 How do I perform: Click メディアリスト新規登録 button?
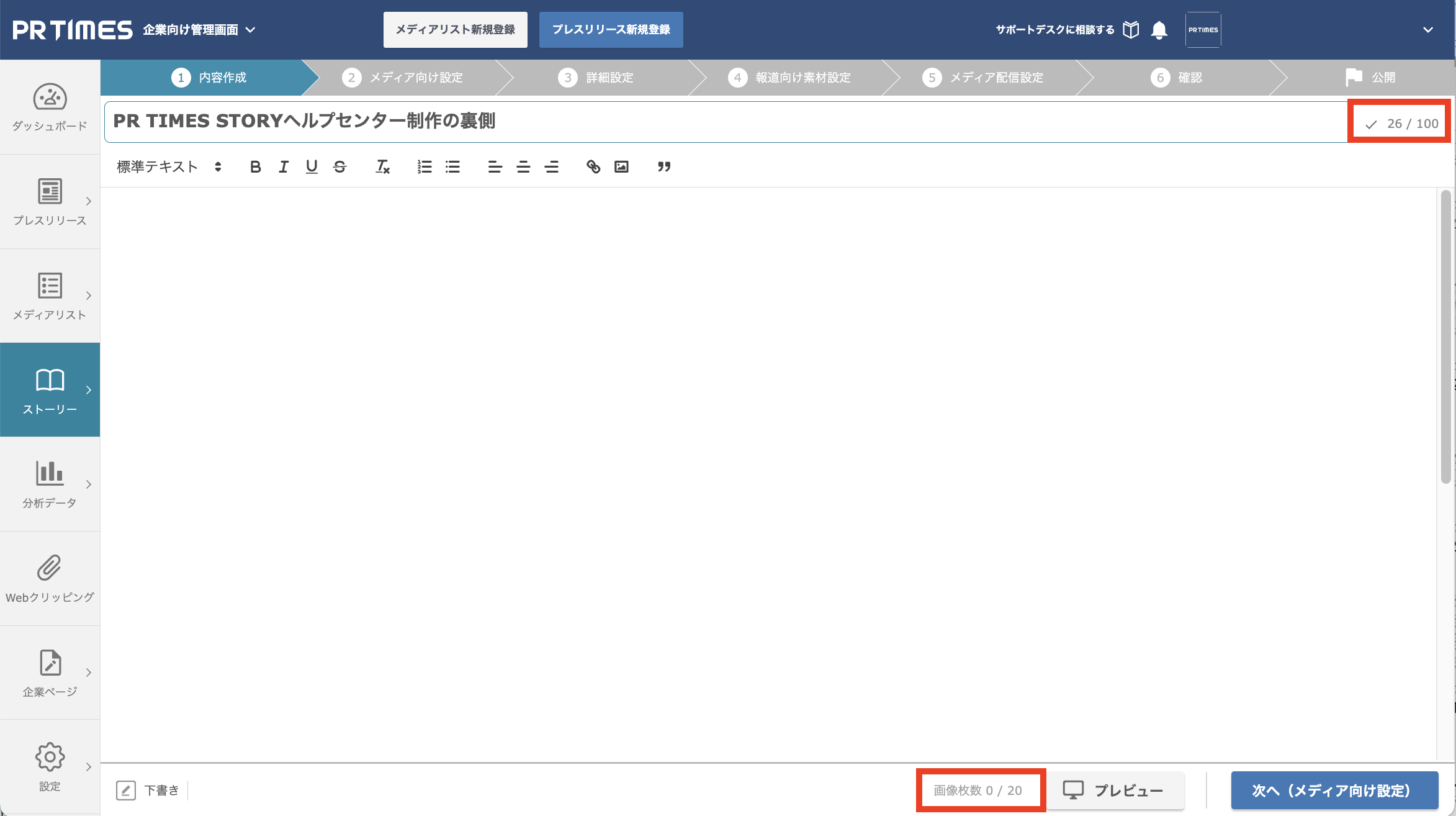point(456,30)
